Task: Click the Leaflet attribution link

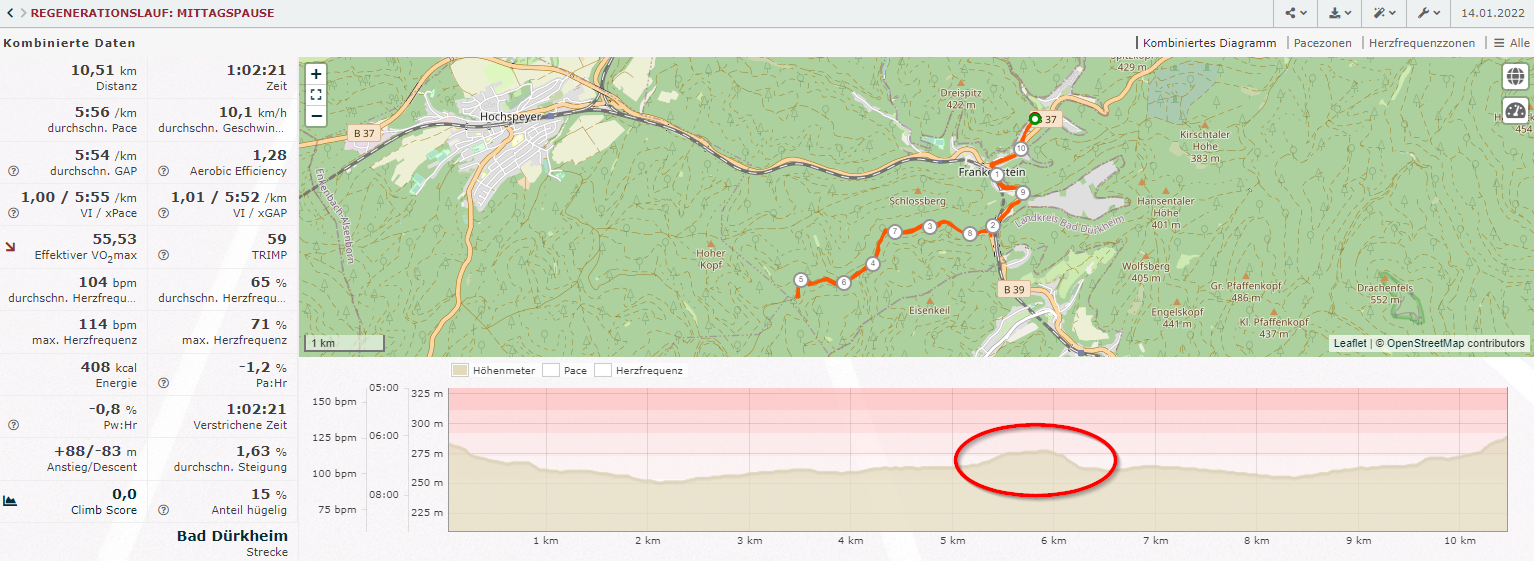Action: pyautogui.click(x=1350, y=344)
